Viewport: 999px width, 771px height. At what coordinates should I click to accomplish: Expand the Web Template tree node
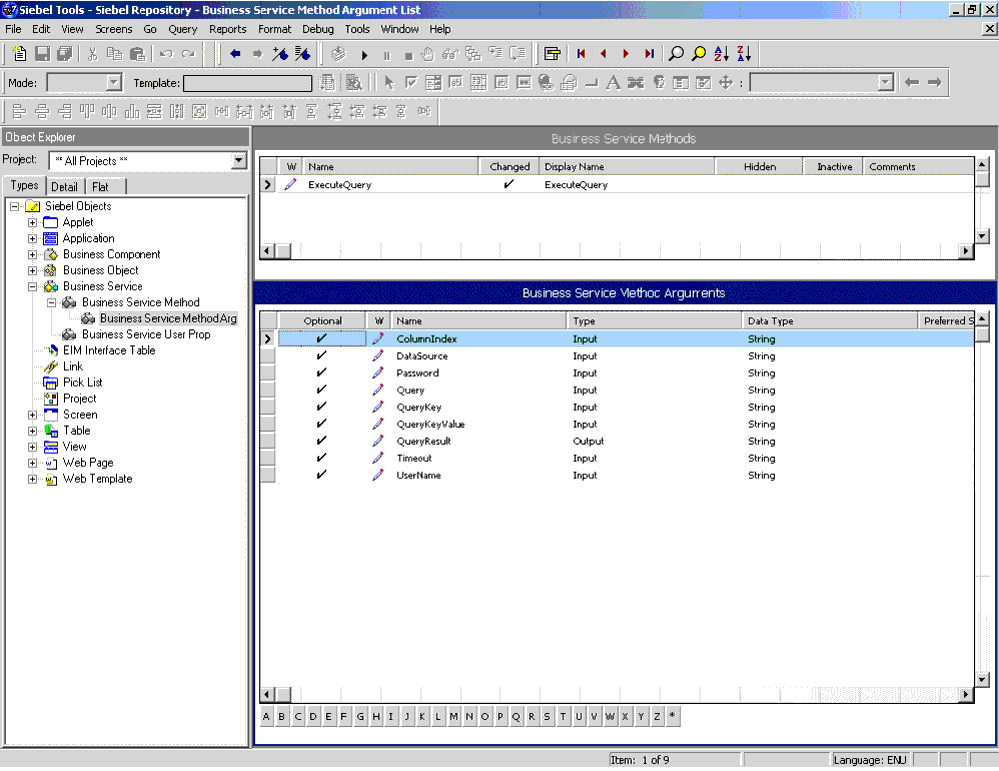coord(32,479)
